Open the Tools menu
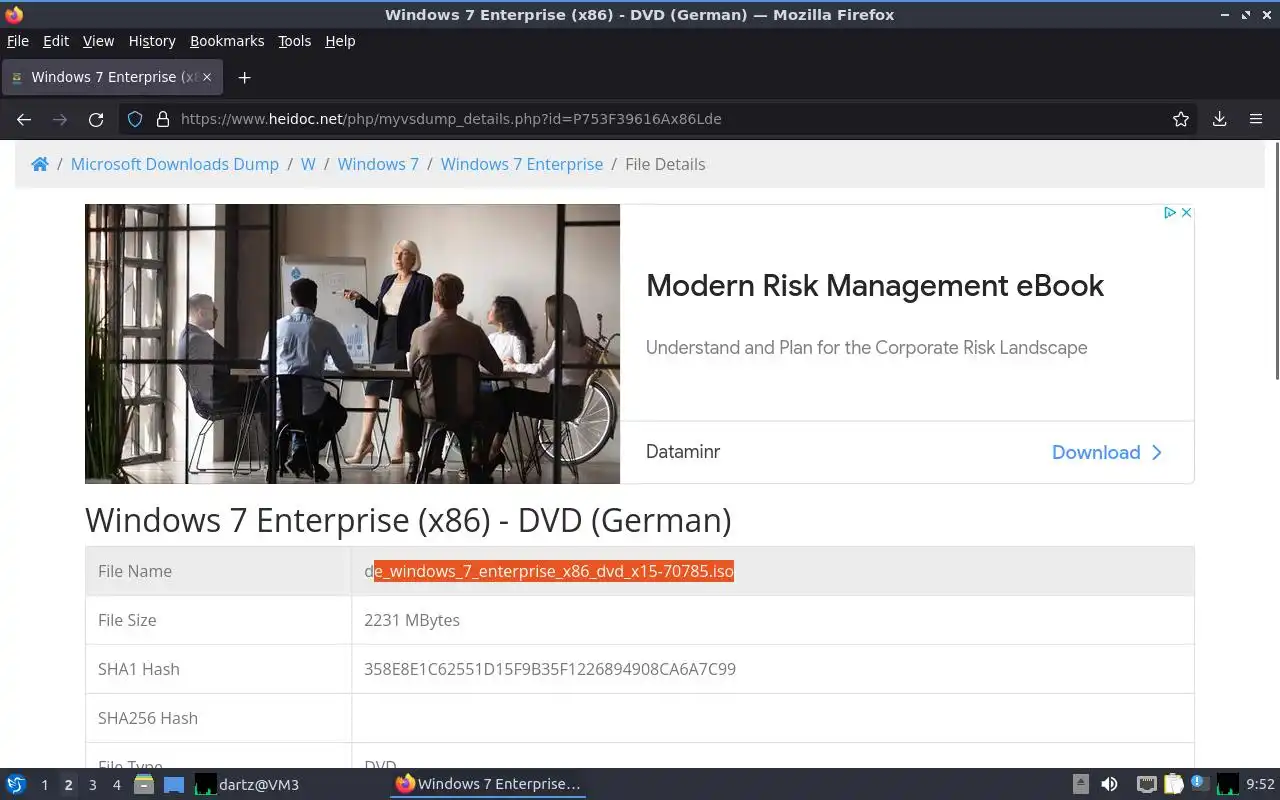The height and width of the screenshot is (800, 1280). coord(295,41)
